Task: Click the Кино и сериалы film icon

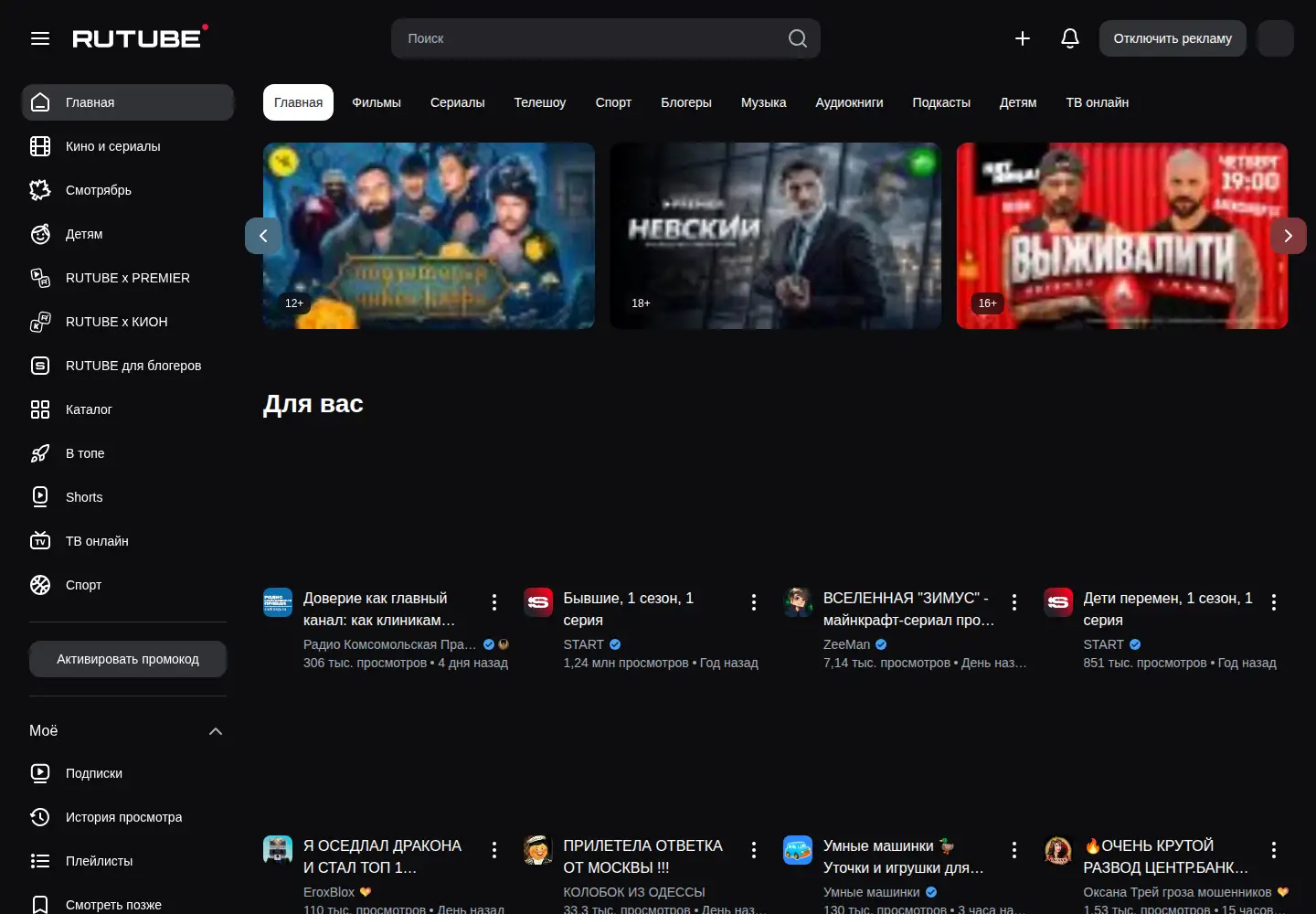Action: [40, 146]
